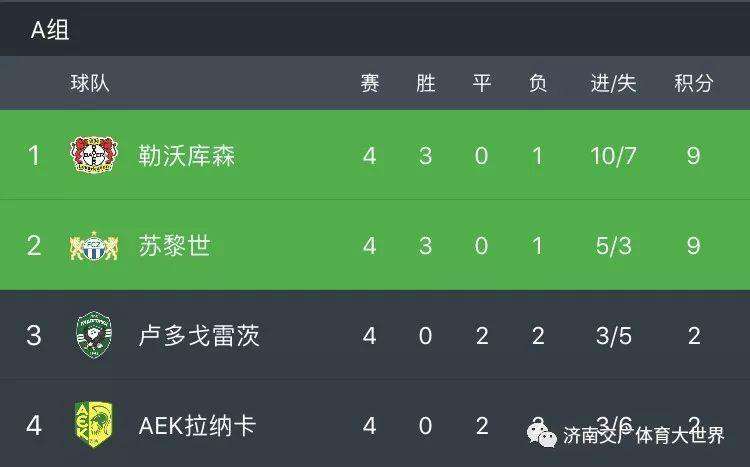Image resolution: width=750 pixels, height=467 pixels.
Task: Select the 卢多戈雷茨 team name
Action: [x=199, y=336]
